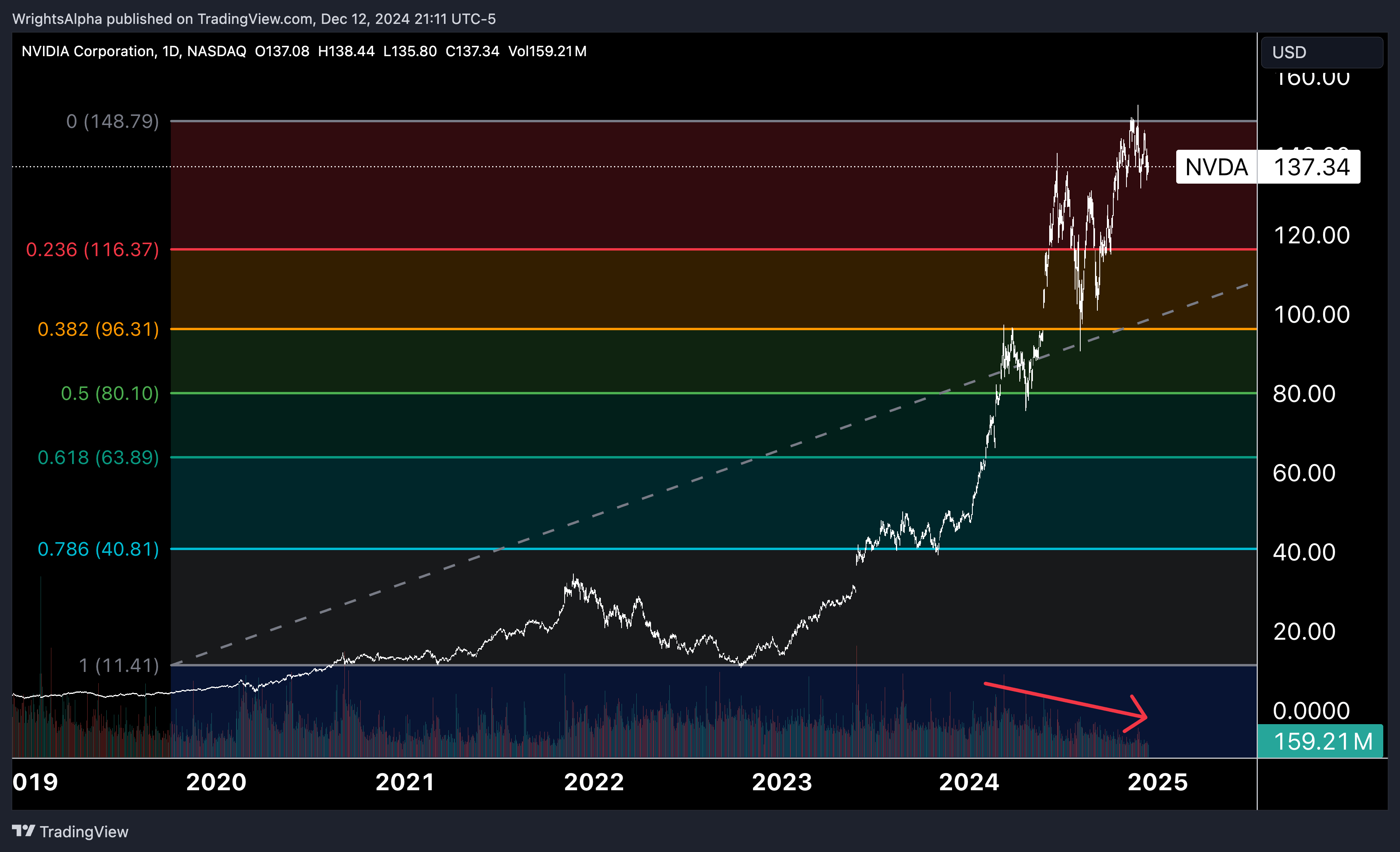Select the 0.786 (40.81) Fibonacci level label

coord(98,549)
